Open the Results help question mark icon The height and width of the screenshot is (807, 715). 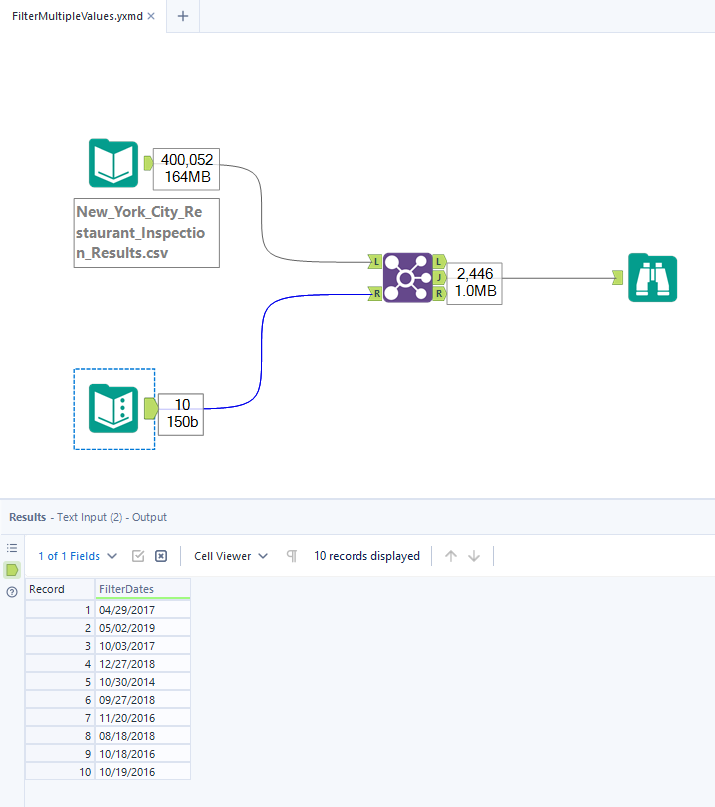(12, 592)
